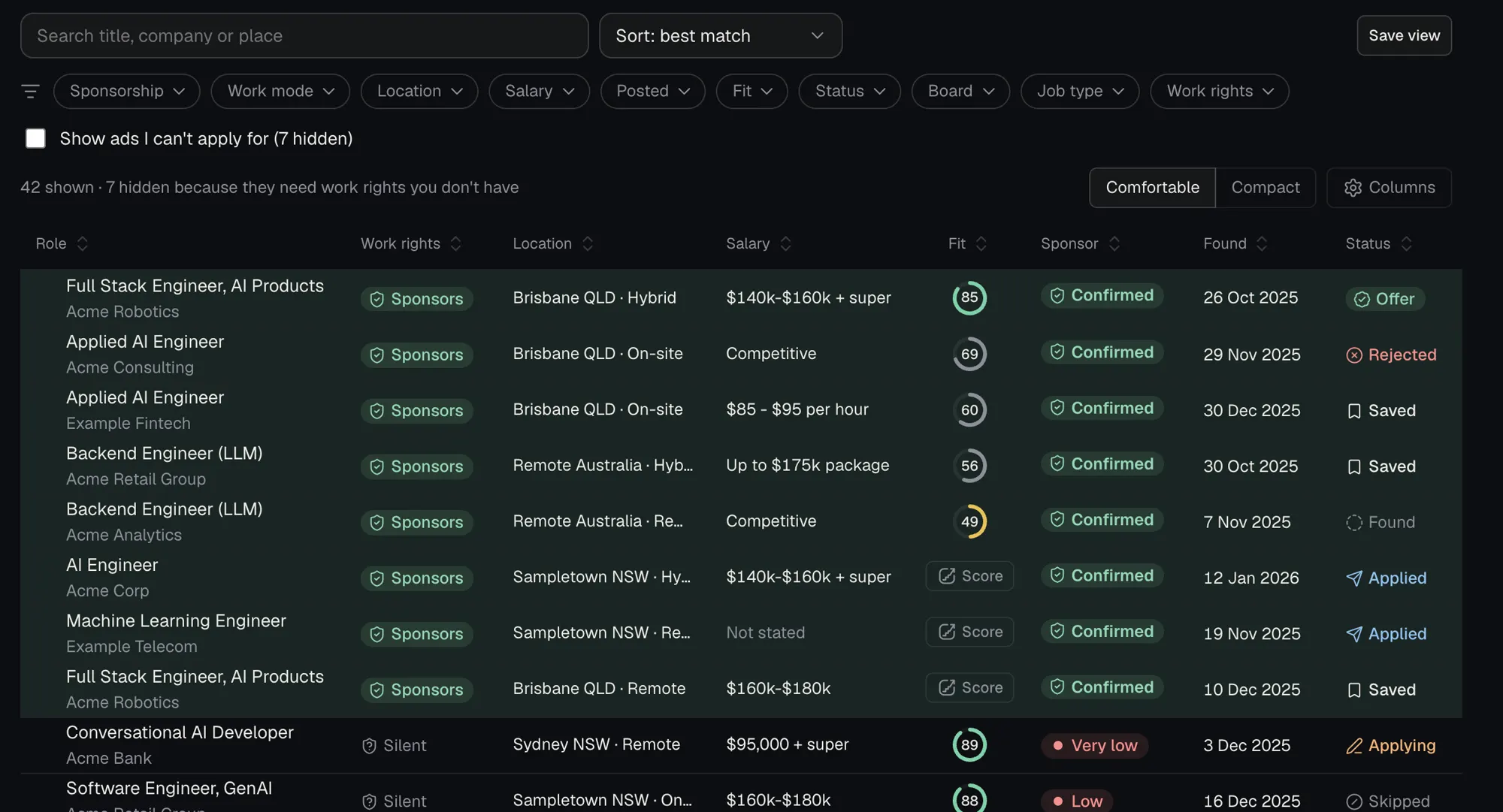Viewport: 1503px width, 812px height.
Task: Click the filter lines icon beside Sponsorship
Action: 30,91
